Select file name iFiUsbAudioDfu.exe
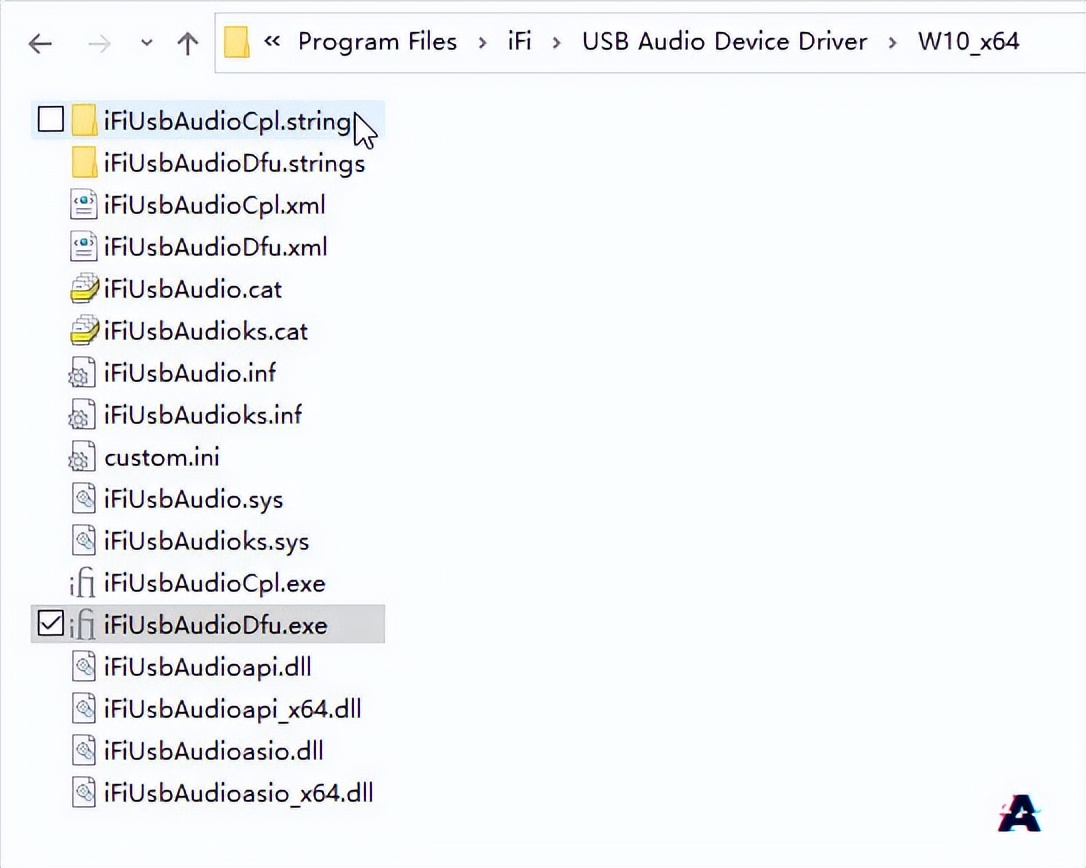1086x868 pixels. (215, 626)
